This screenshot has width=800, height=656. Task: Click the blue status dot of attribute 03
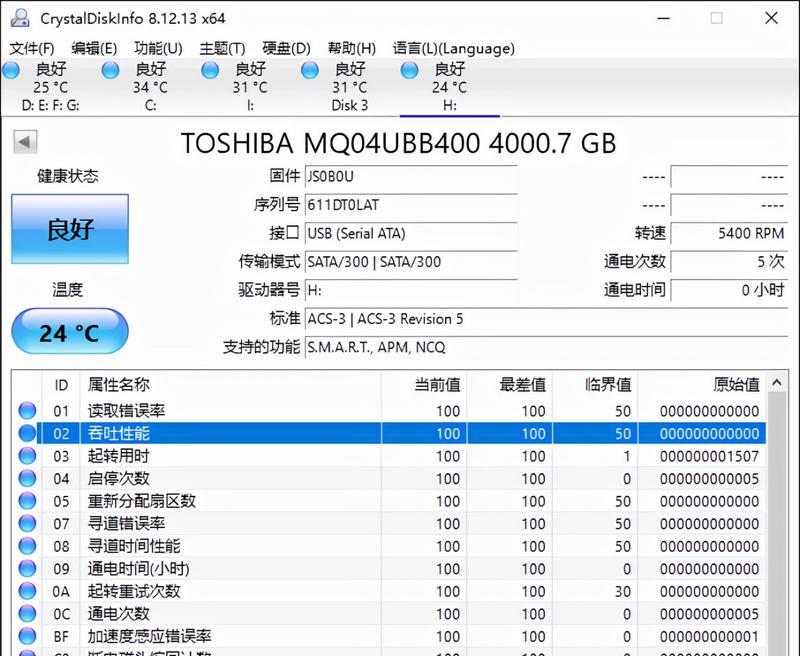point(28,456)
